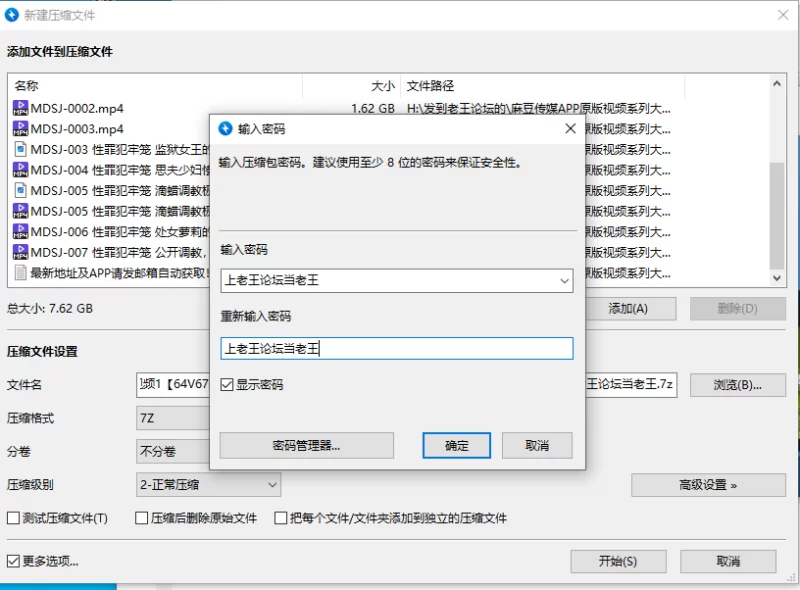Click 浏览(B)... to choose the output location
The width and height of the screenshot is (800, 590).
click(x=738, y=385)
